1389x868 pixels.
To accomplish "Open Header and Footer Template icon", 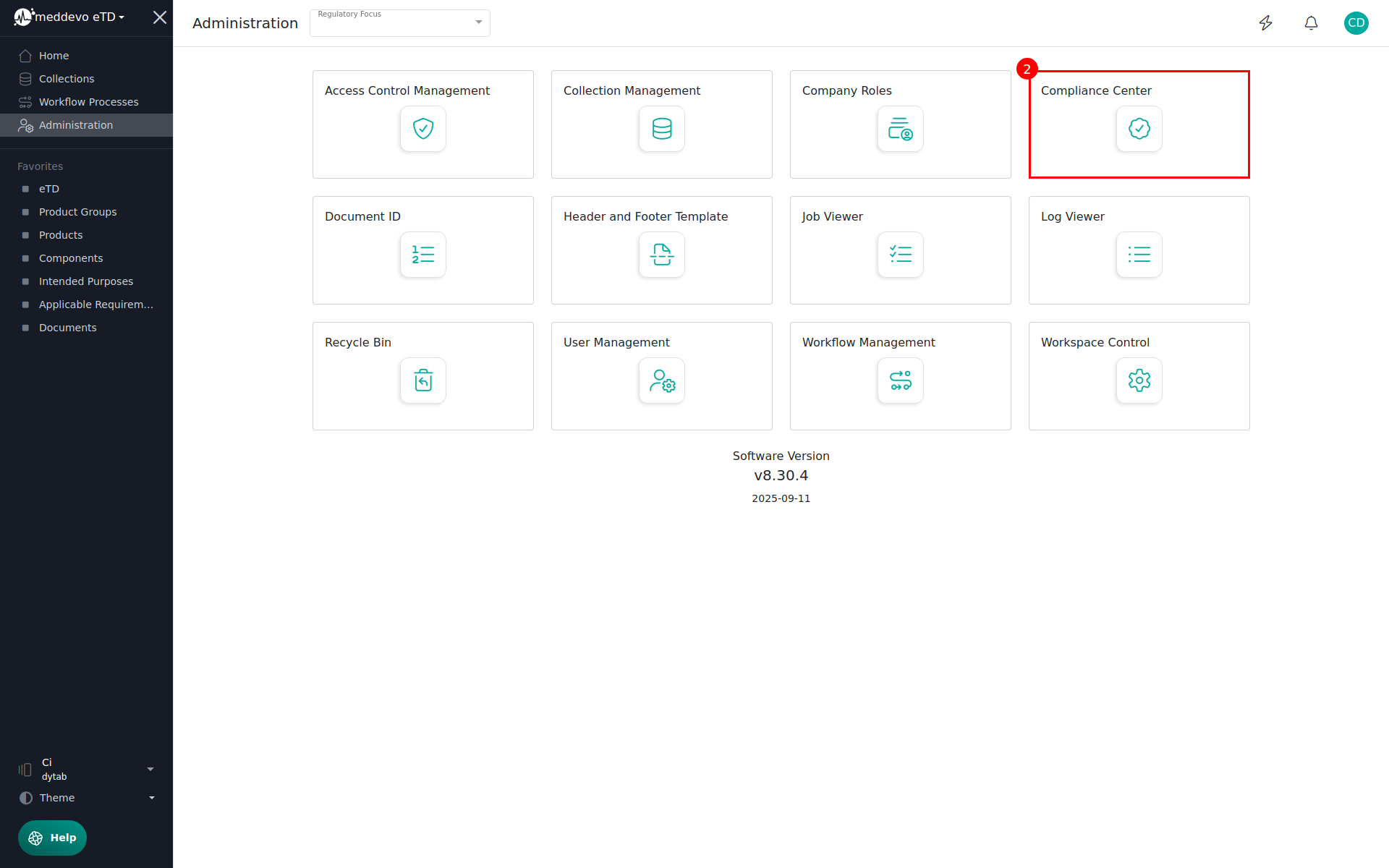I will 661,255.
